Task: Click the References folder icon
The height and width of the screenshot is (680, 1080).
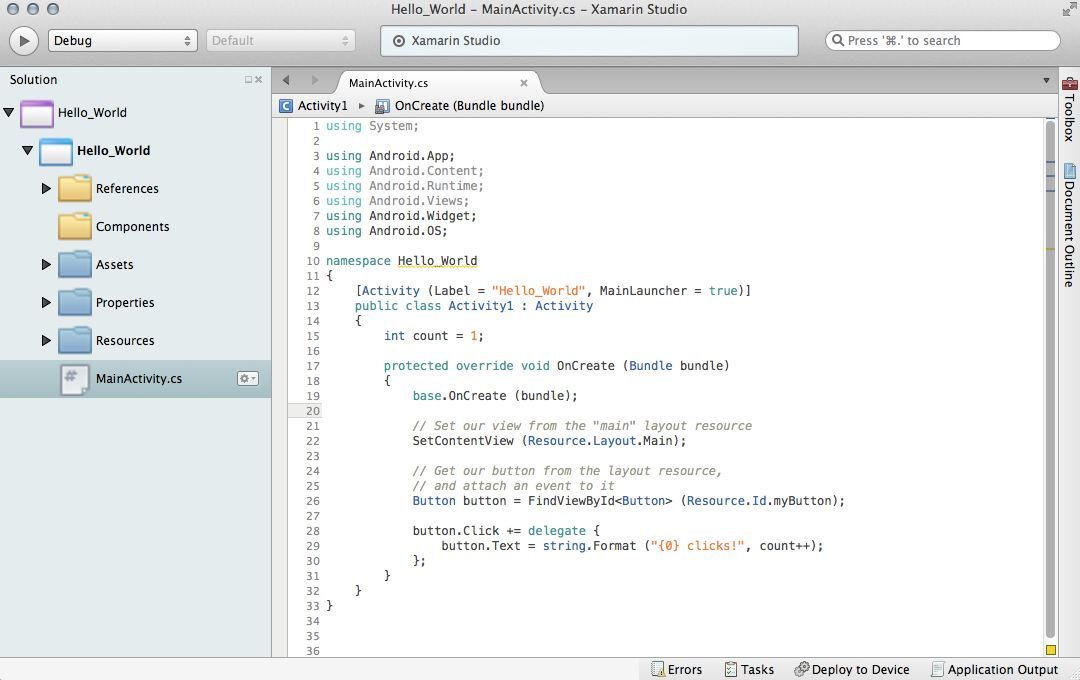Action: (x=75, y=188)
